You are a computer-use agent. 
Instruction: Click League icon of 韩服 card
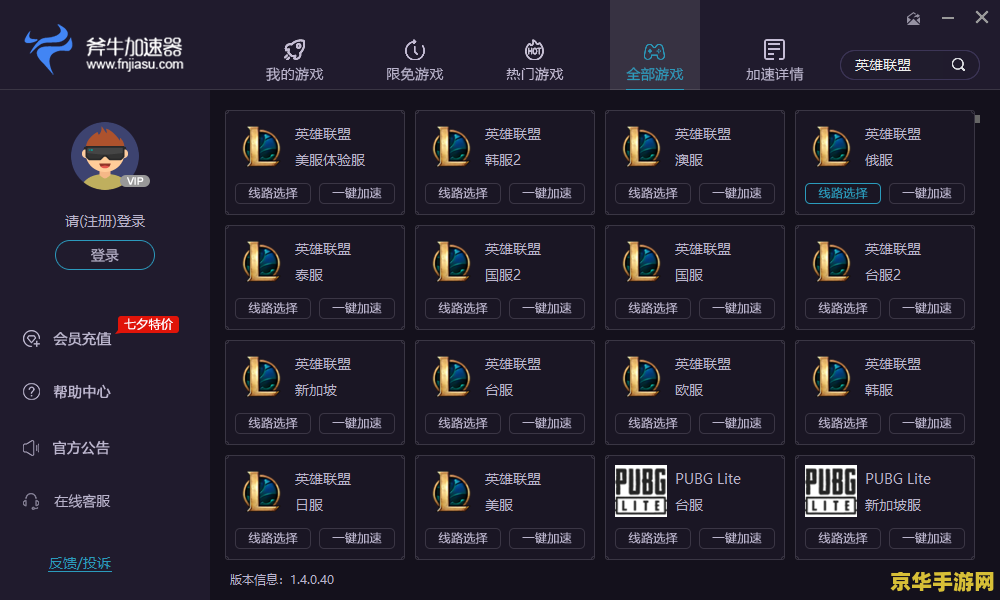click(x=832, y=376)
